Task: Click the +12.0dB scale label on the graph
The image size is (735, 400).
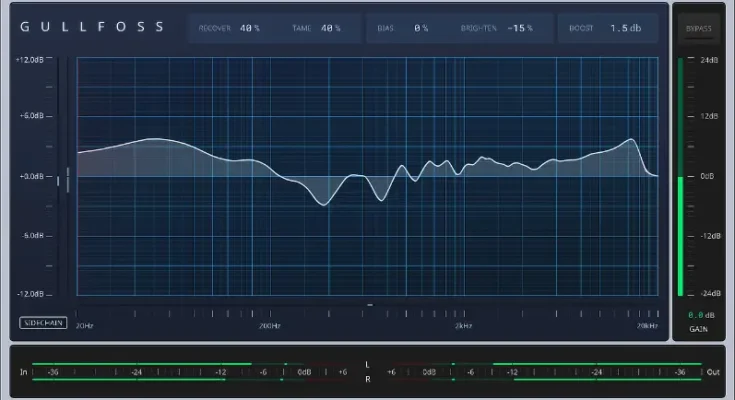Action: tap(29, 60)
